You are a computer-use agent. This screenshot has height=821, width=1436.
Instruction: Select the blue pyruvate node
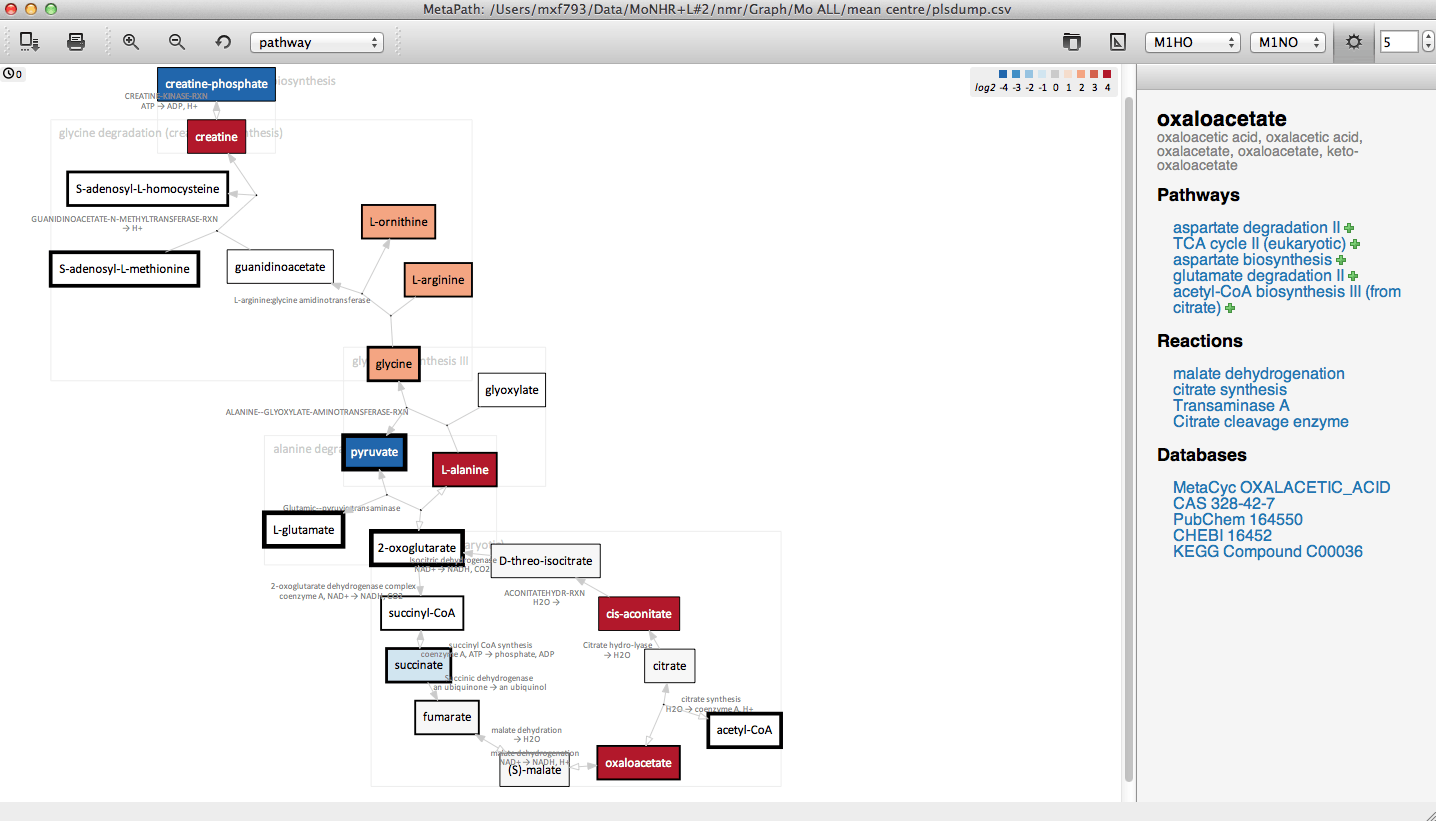pyautogui.click(x=374, y=452)
